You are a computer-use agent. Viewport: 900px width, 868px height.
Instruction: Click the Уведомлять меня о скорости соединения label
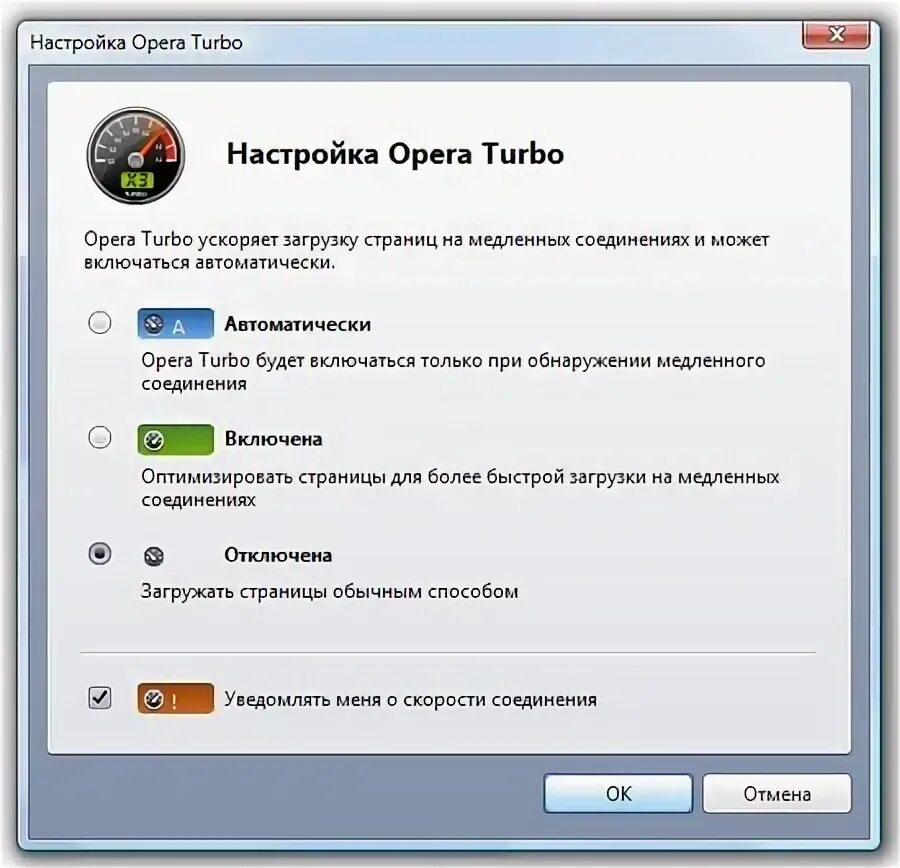410,699
